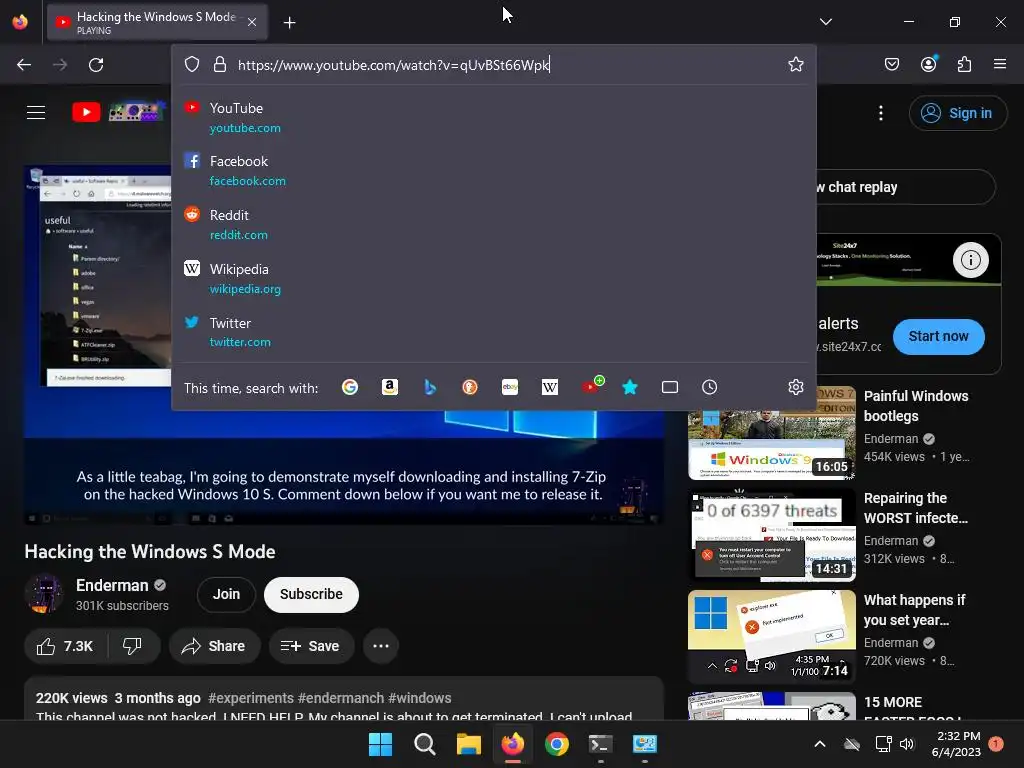Show hidden system tray icons

click(x=820, y=744)
